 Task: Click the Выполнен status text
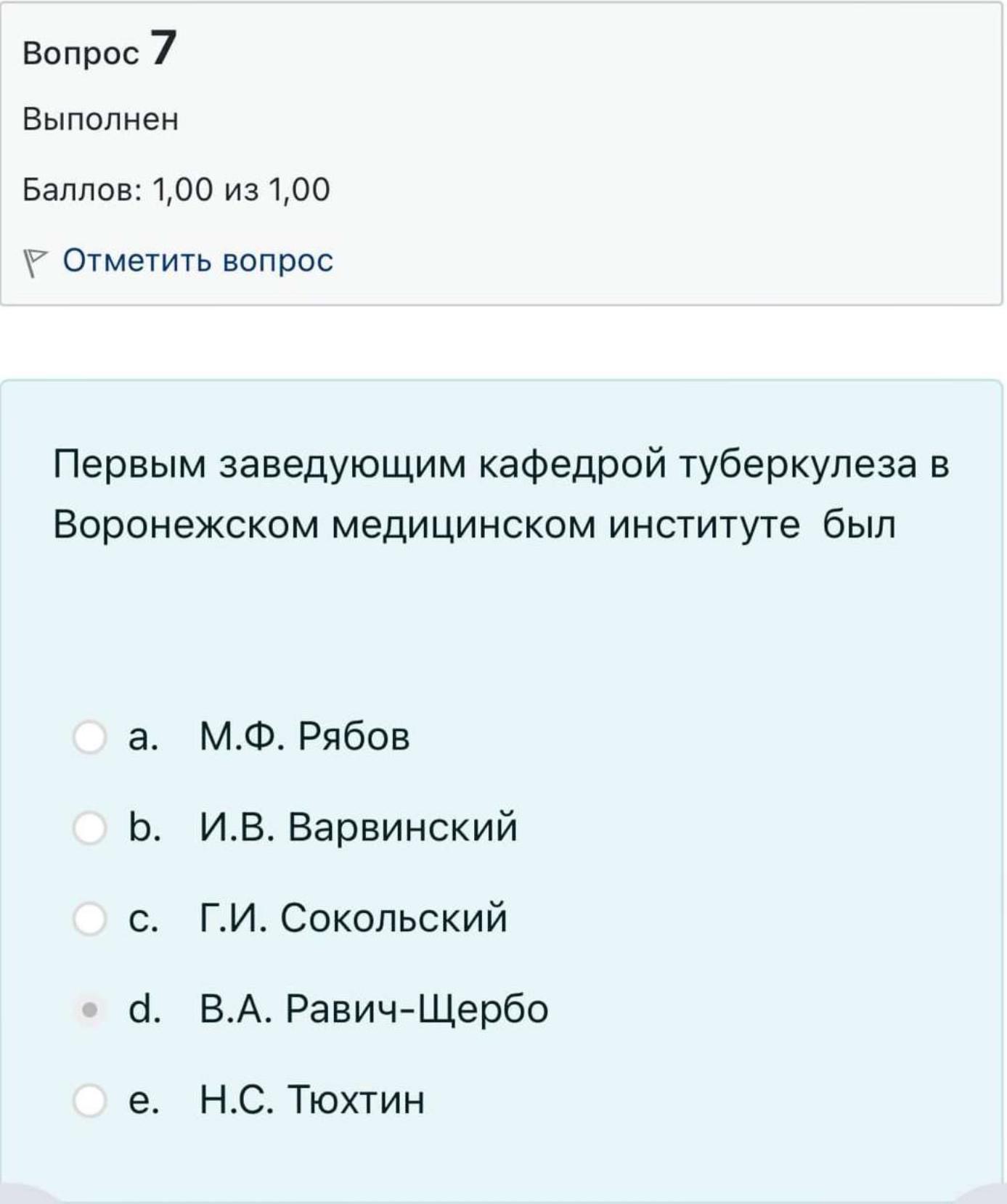click(101, 119)
